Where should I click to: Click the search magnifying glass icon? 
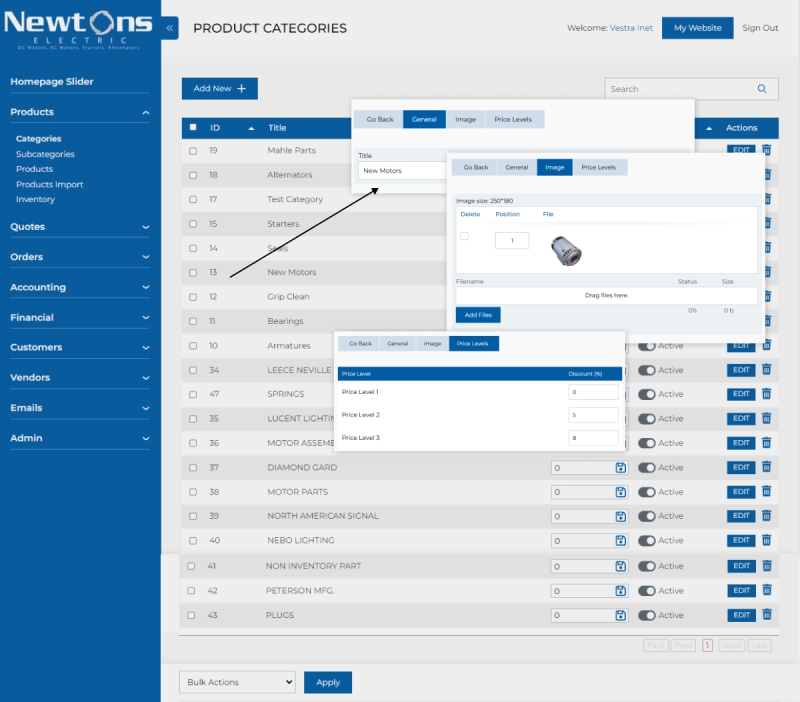coord(764,89)
